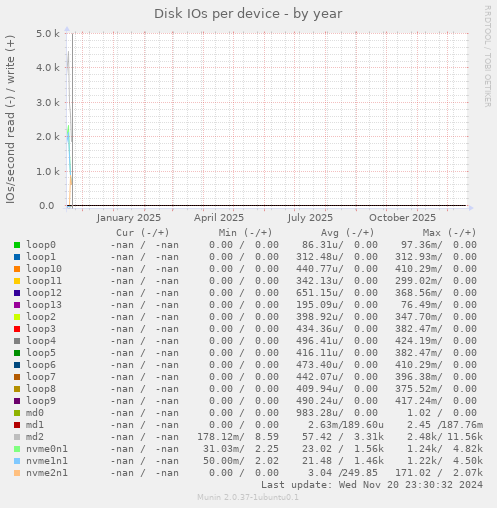Click the md1 legend label
The image size is (497, 508).
coord(35,425)
